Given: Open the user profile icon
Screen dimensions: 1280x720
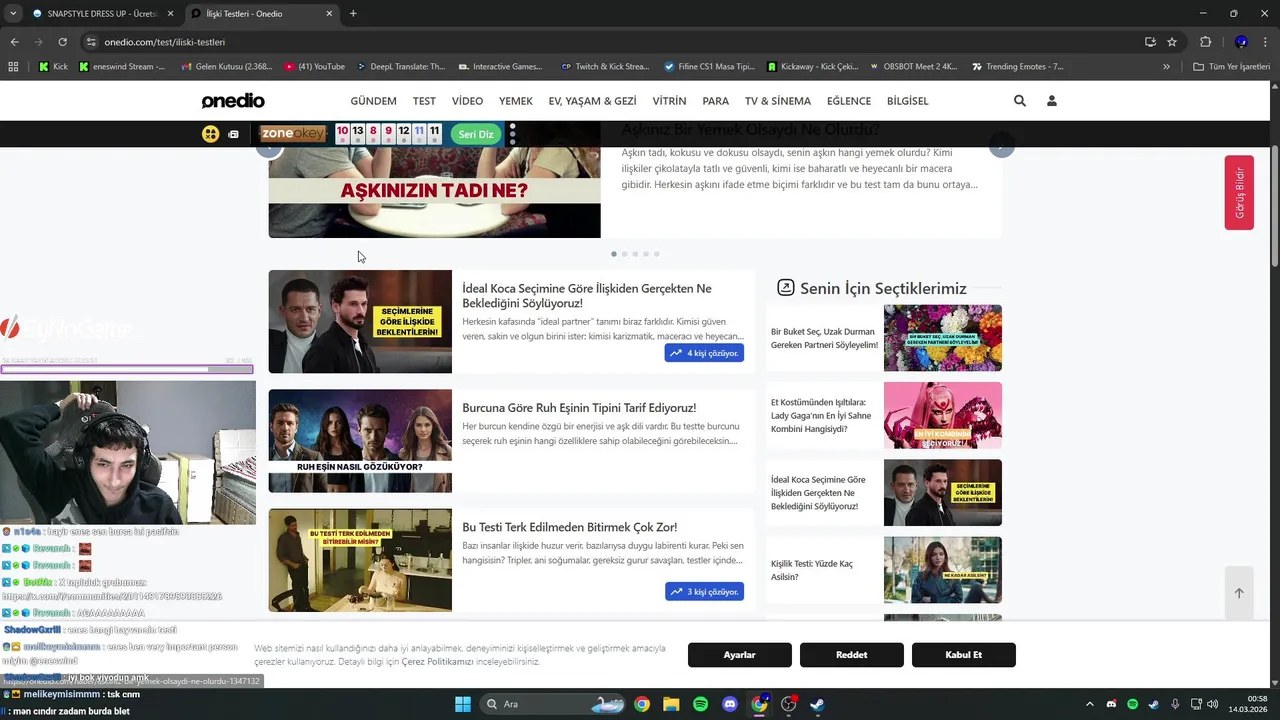Looking at the screenshot, I should point(1052,101).
